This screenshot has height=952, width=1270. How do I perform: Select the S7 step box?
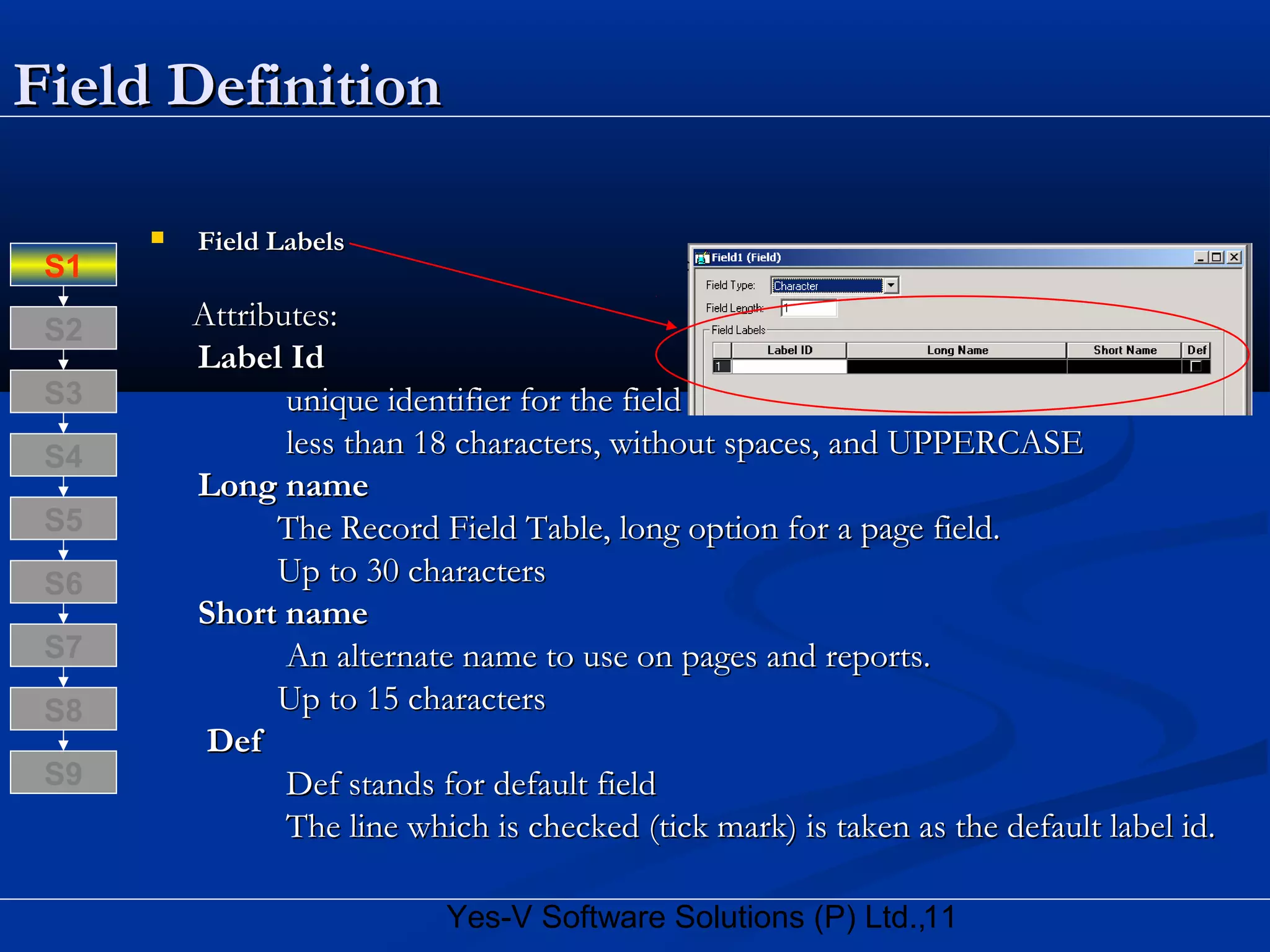[63, 646]
